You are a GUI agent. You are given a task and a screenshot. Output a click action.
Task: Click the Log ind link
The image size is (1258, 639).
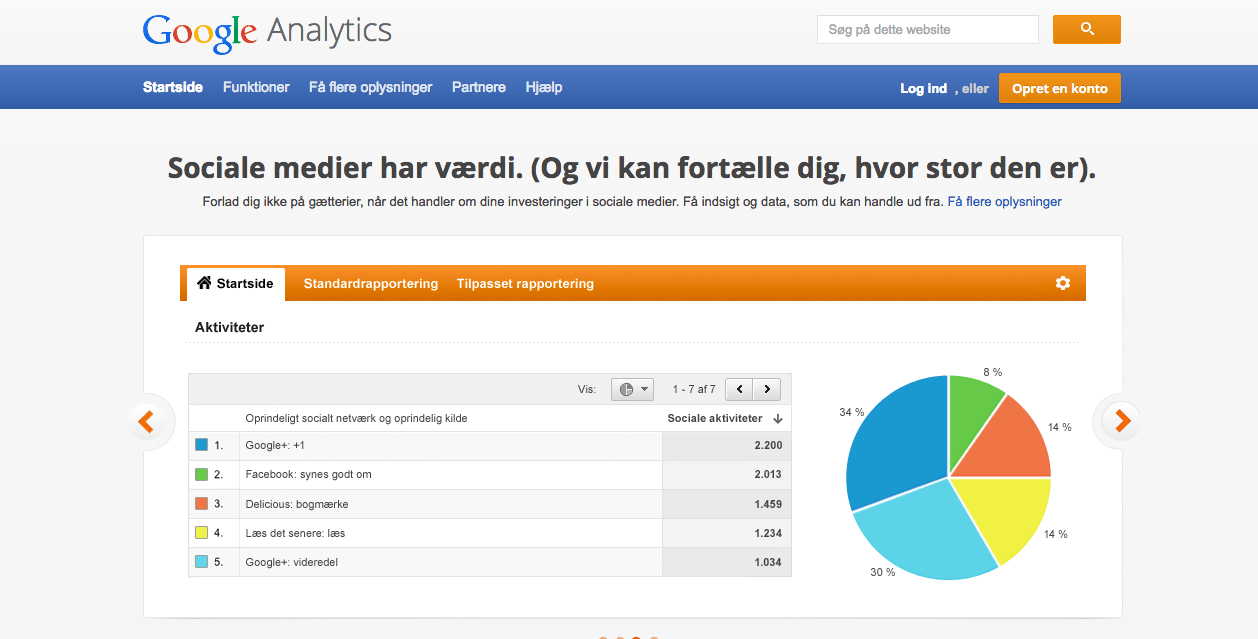tap(923, 88)
